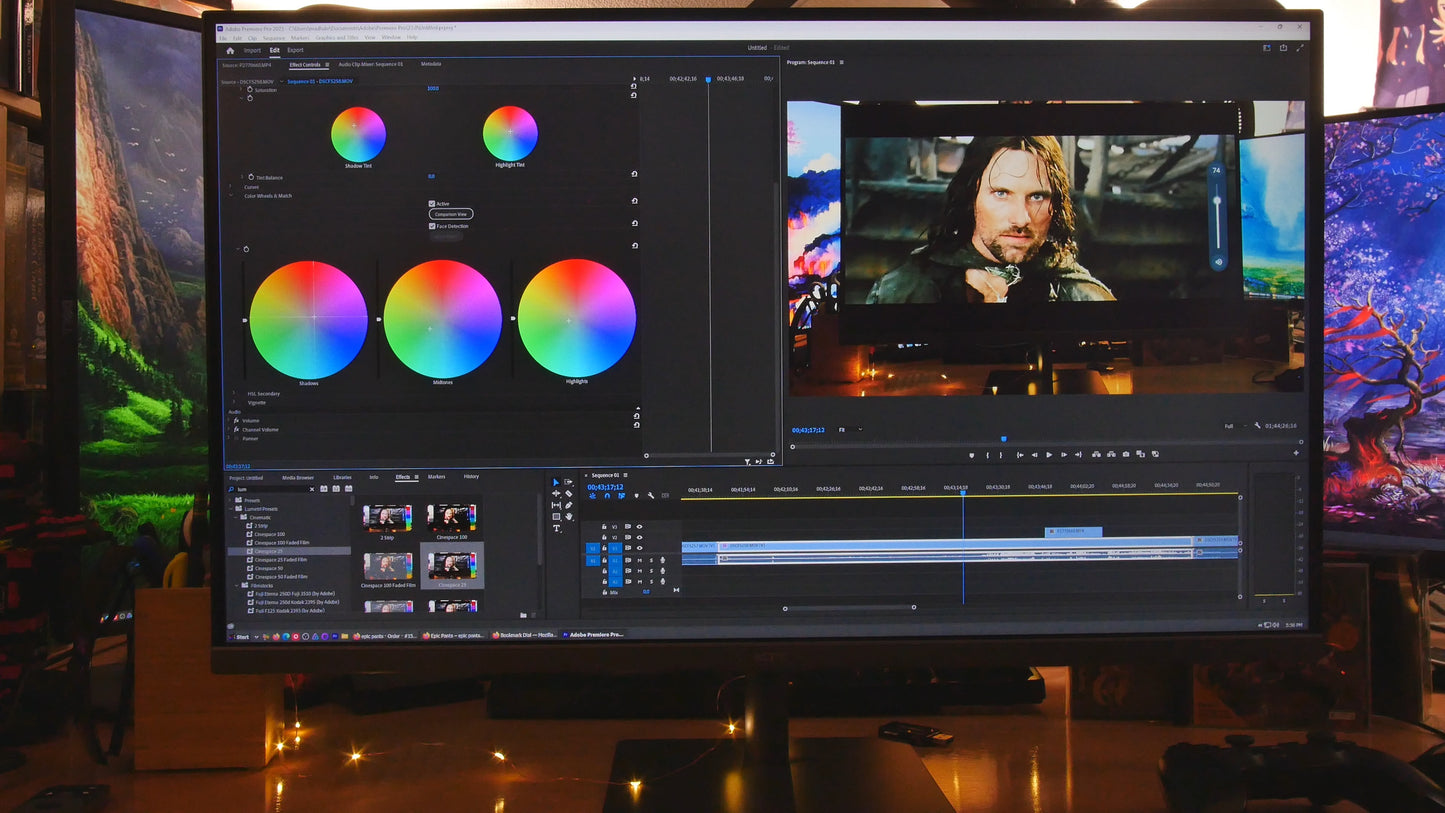Select the Ripple Edit tool
The height and width of the screenshot is (813, 1445).
tap(556, 494)
